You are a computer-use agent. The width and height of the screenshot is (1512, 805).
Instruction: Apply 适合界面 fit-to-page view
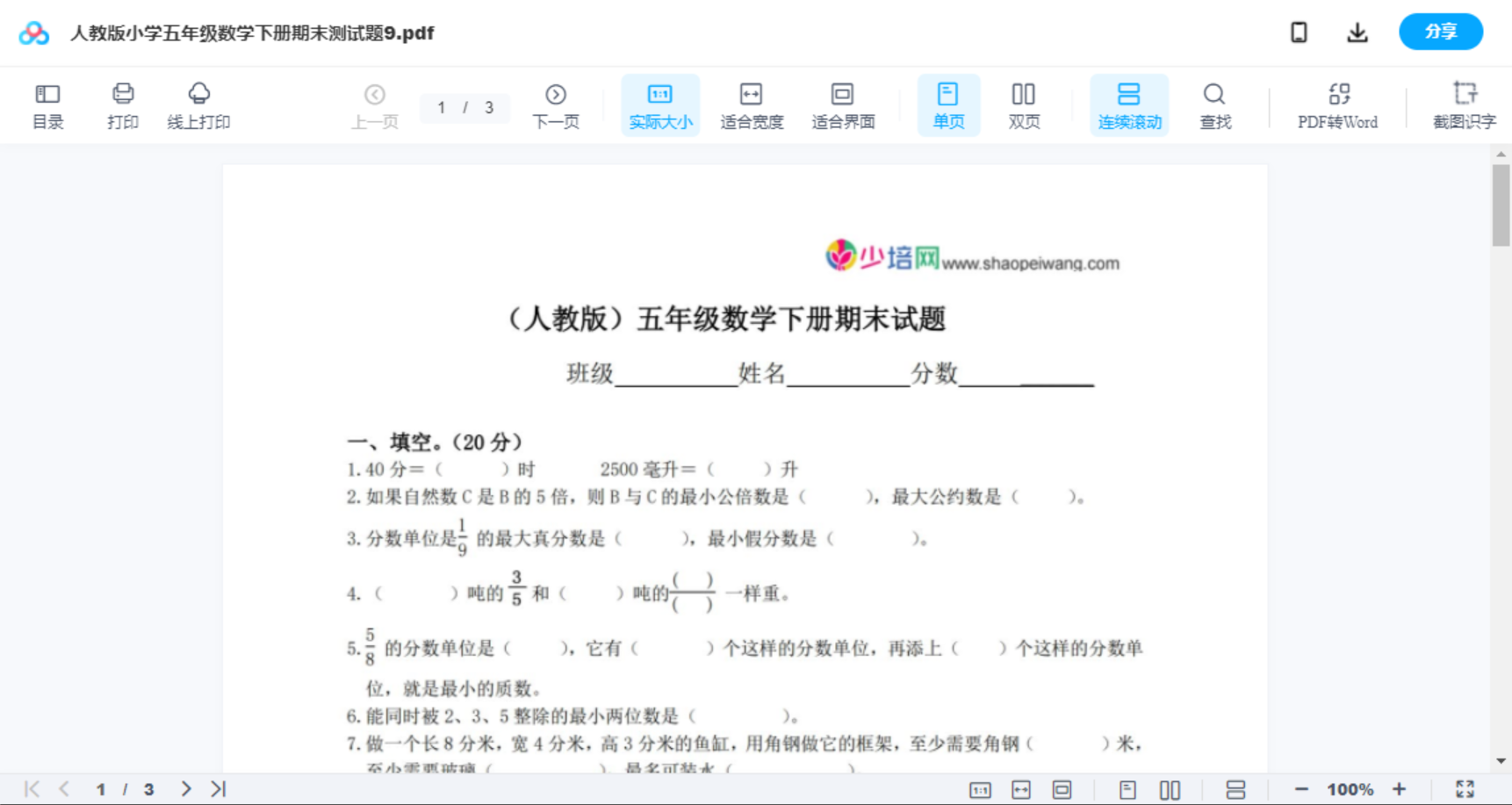(x=843, y=104)
